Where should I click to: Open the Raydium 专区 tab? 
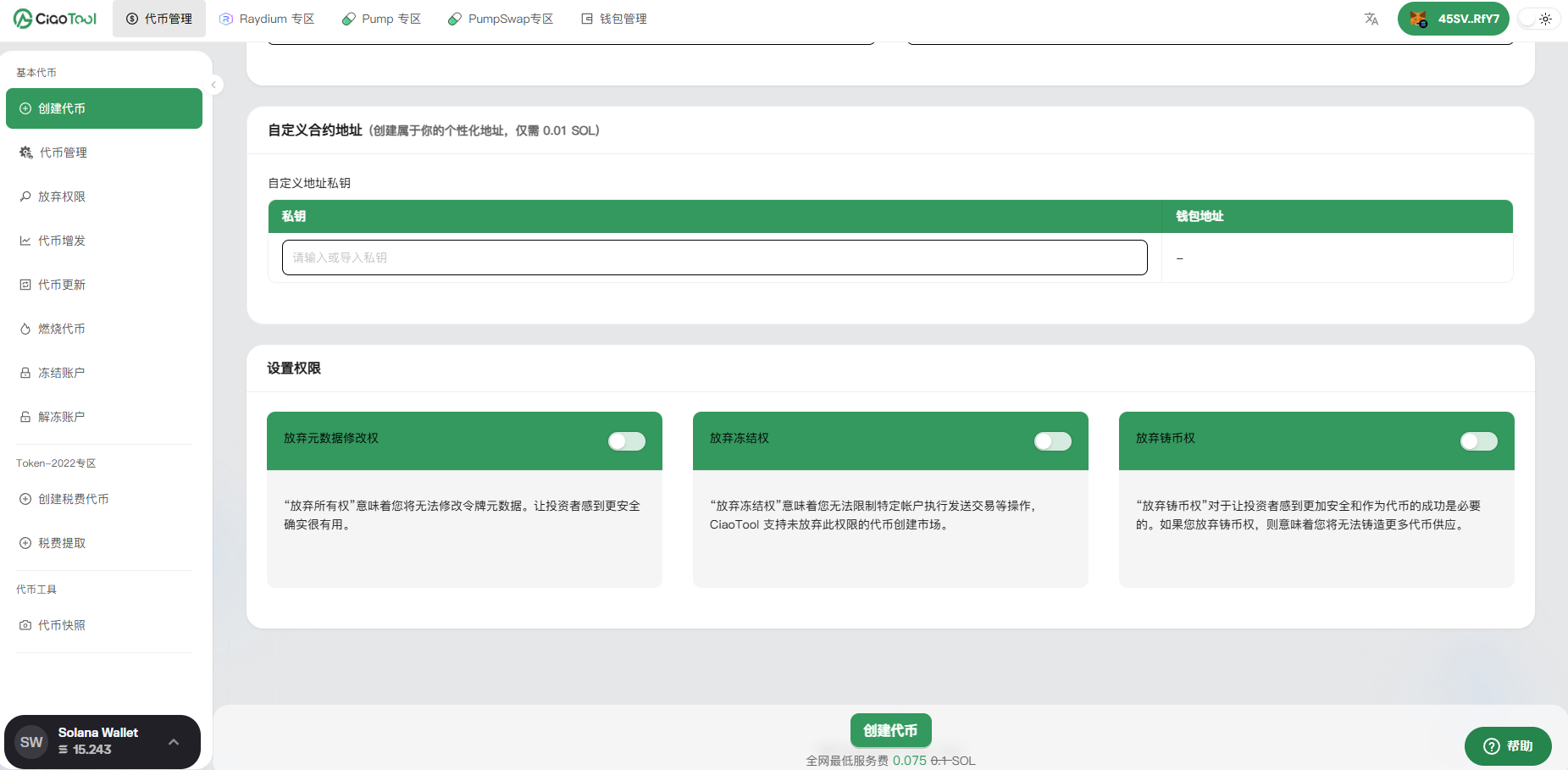tap(267, 19)
